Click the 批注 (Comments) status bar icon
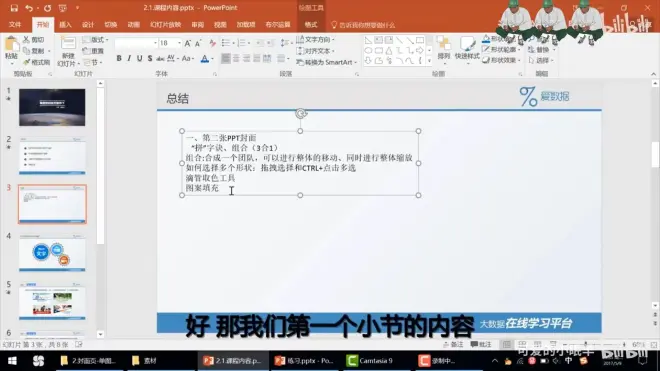Screen dimensions: 660x371 coord(481,344)
